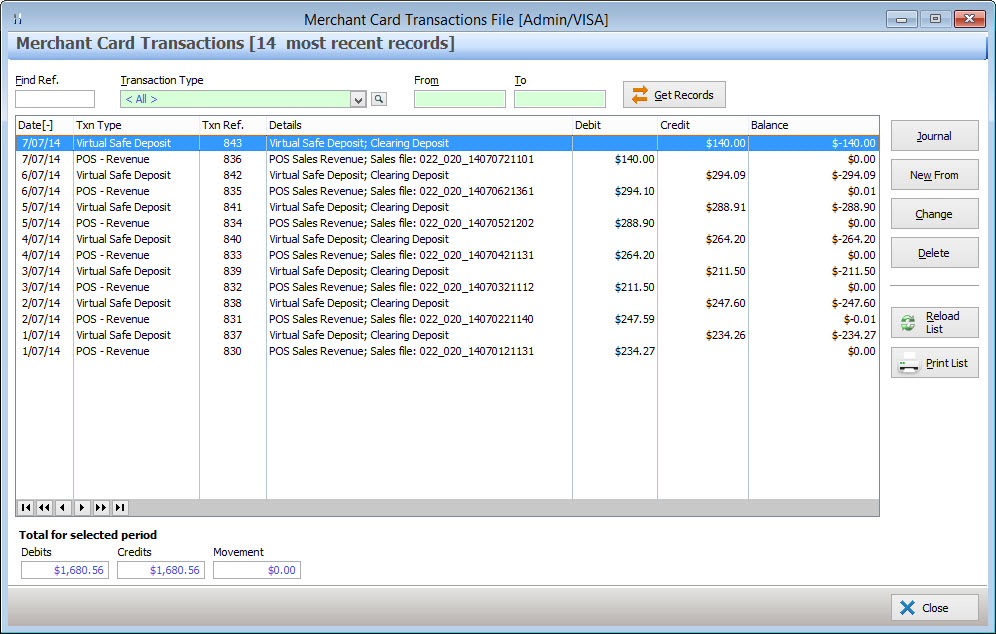Expand the Transaction Type dropdown

[358, 99]
